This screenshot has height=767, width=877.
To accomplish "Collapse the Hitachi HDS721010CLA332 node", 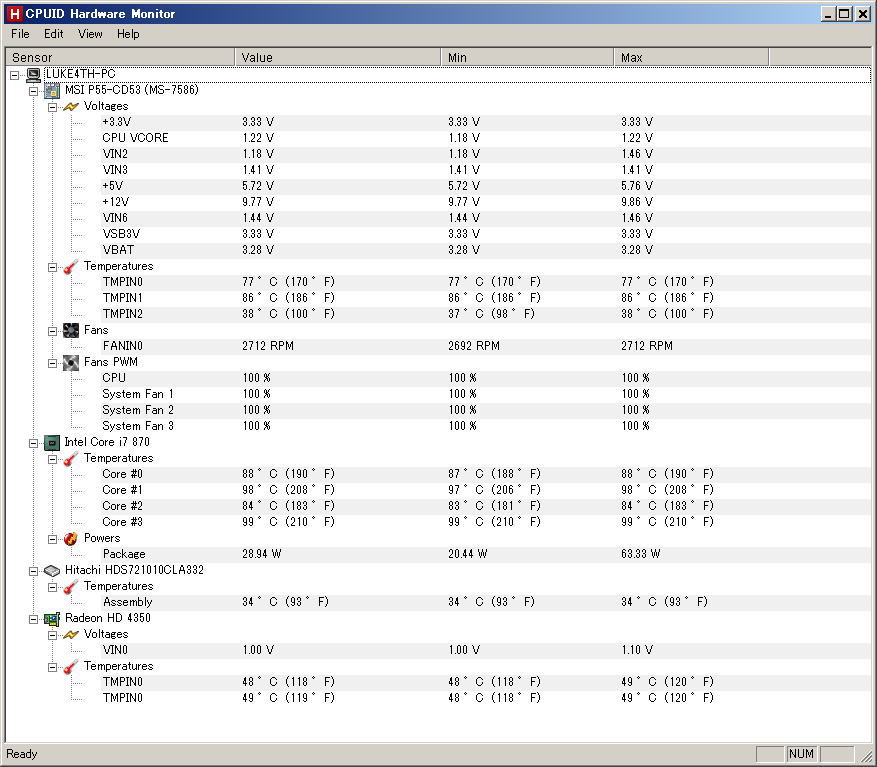I will point(34,571).
